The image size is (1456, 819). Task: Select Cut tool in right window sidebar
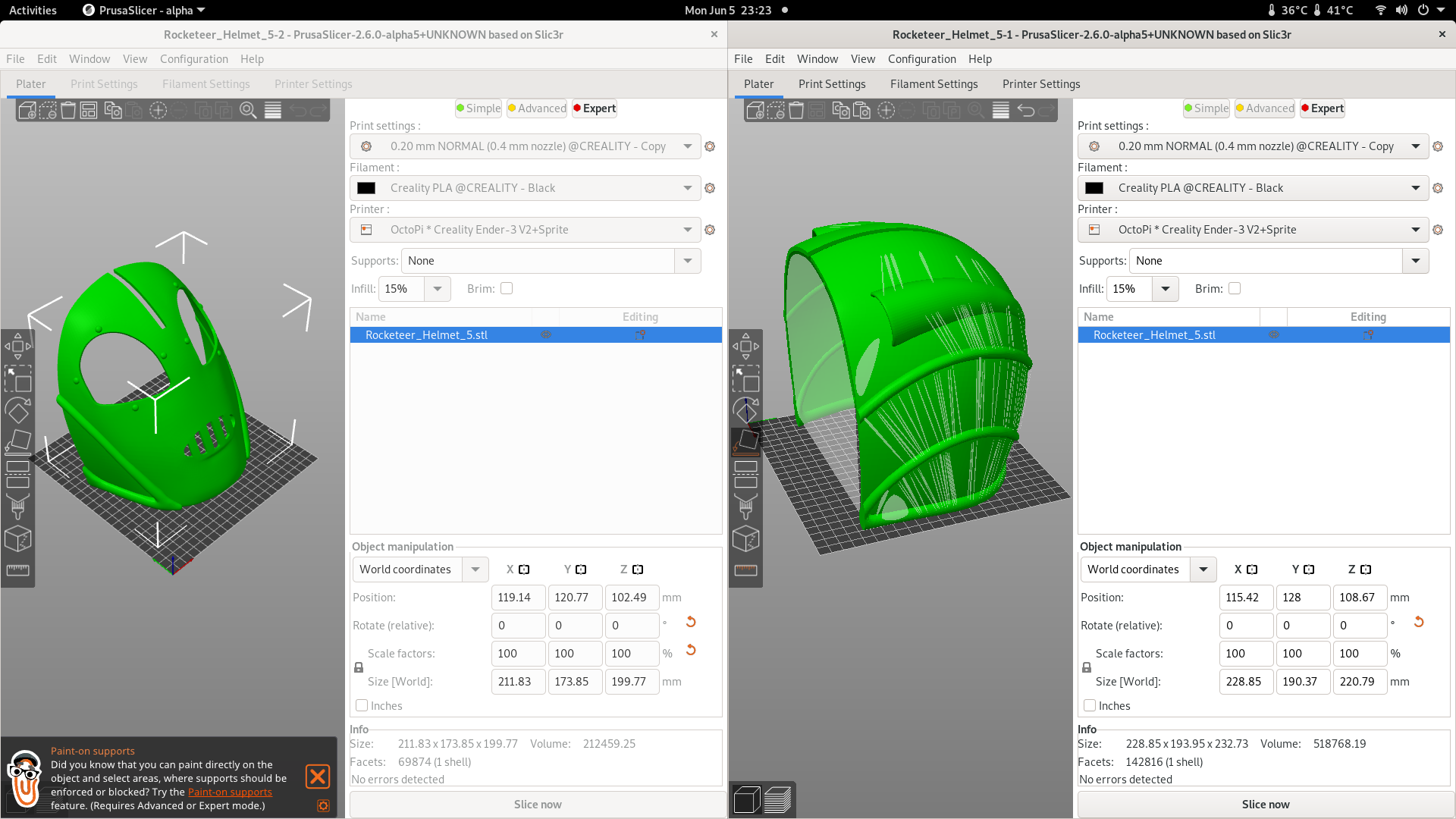pos(746,474)
